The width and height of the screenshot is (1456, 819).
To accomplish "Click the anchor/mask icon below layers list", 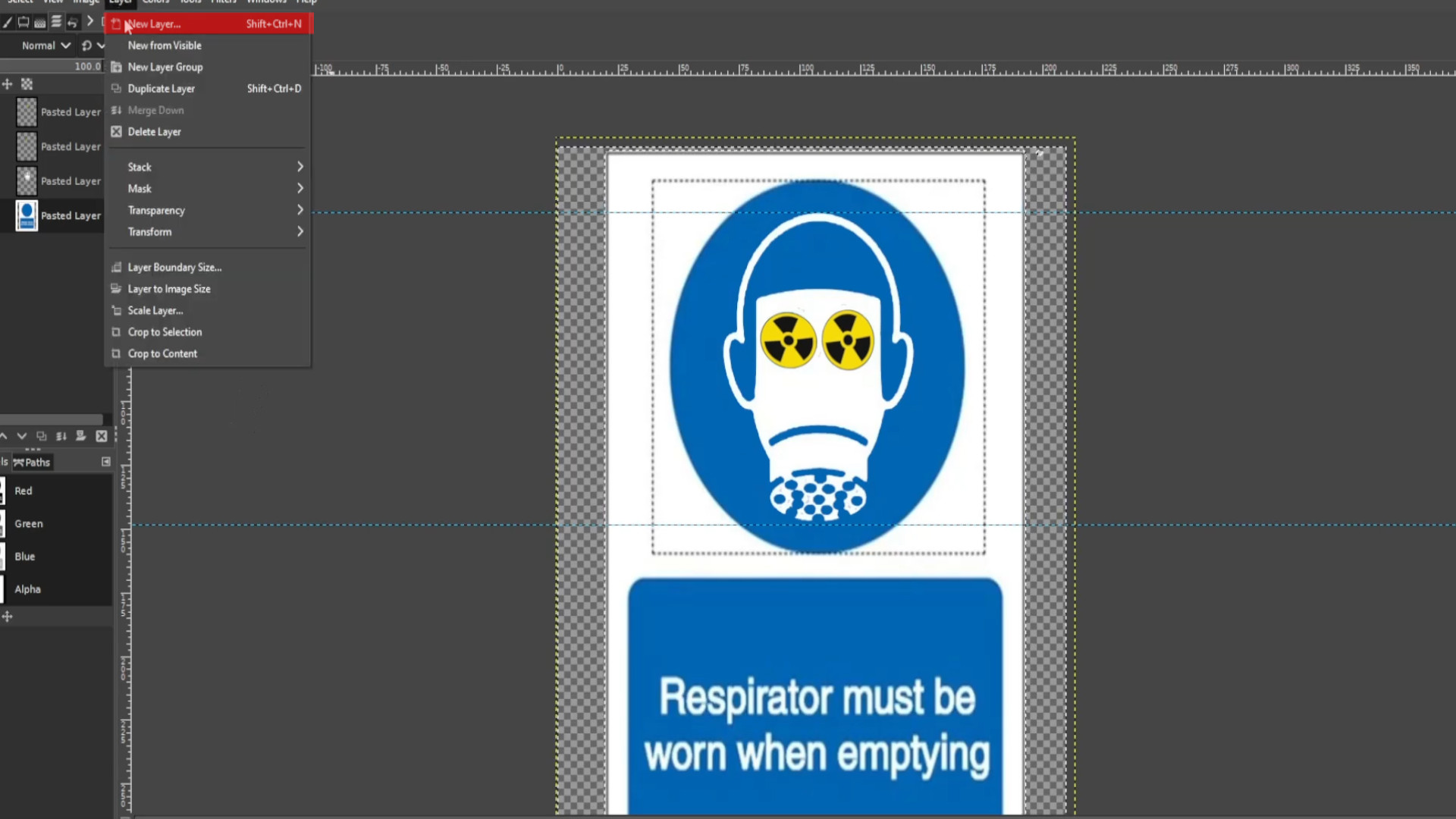I will coord(81,436).
